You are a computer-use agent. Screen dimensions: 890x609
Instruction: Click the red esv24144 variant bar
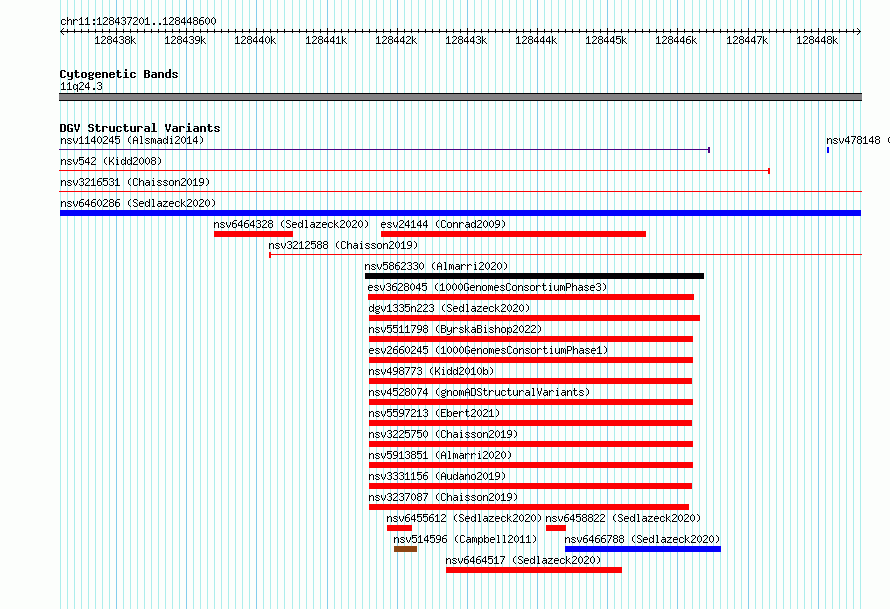tap(513, 234)
